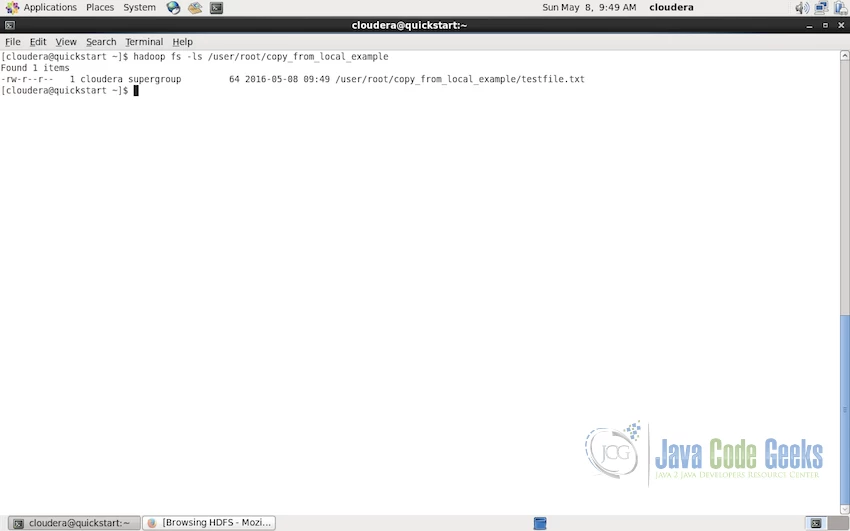Open the View menu
Viewport: 850px width, 531px height.
pos(66,42)
